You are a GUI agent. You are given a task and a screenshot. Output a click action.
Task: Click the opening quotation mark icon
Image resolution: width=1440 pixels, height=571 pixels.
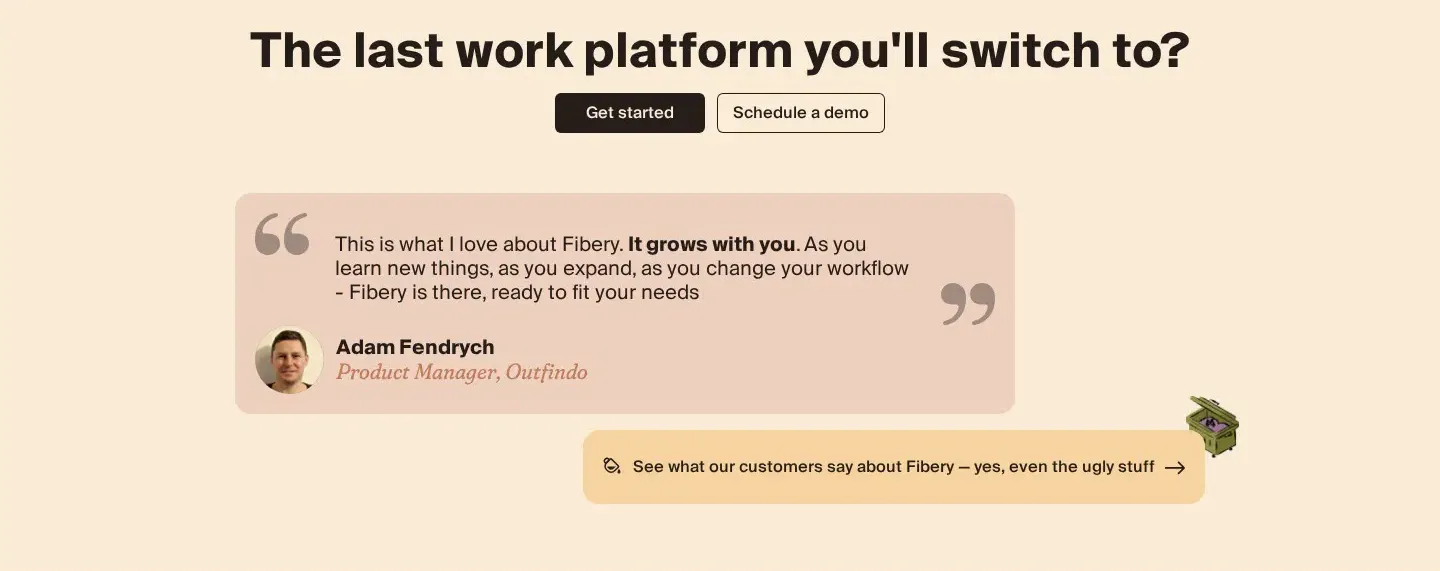point(282,234)
